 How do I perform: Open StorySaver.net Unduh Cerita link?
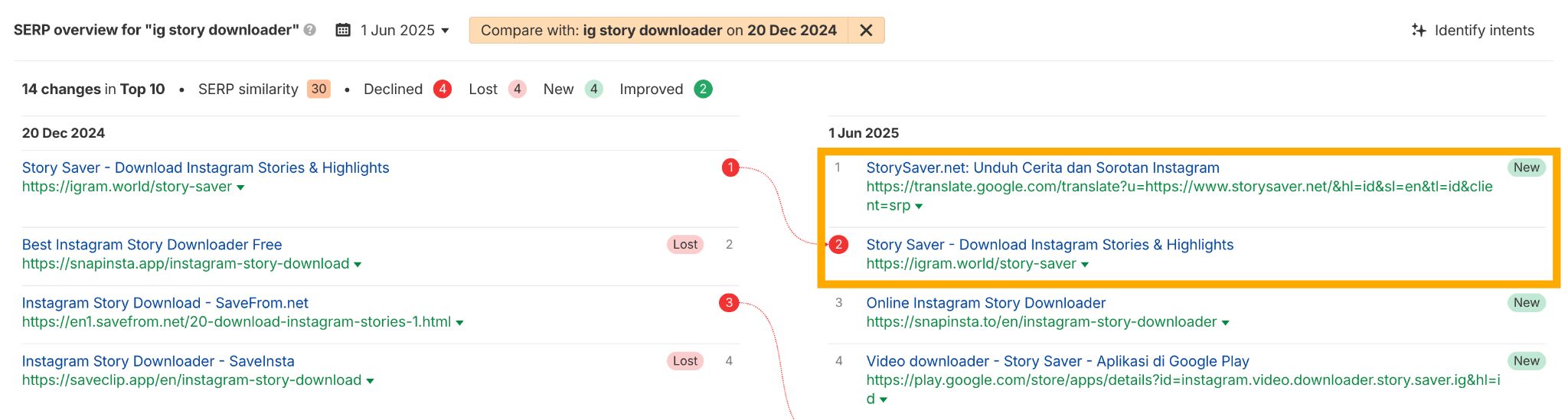click(x=1043, y=168)
